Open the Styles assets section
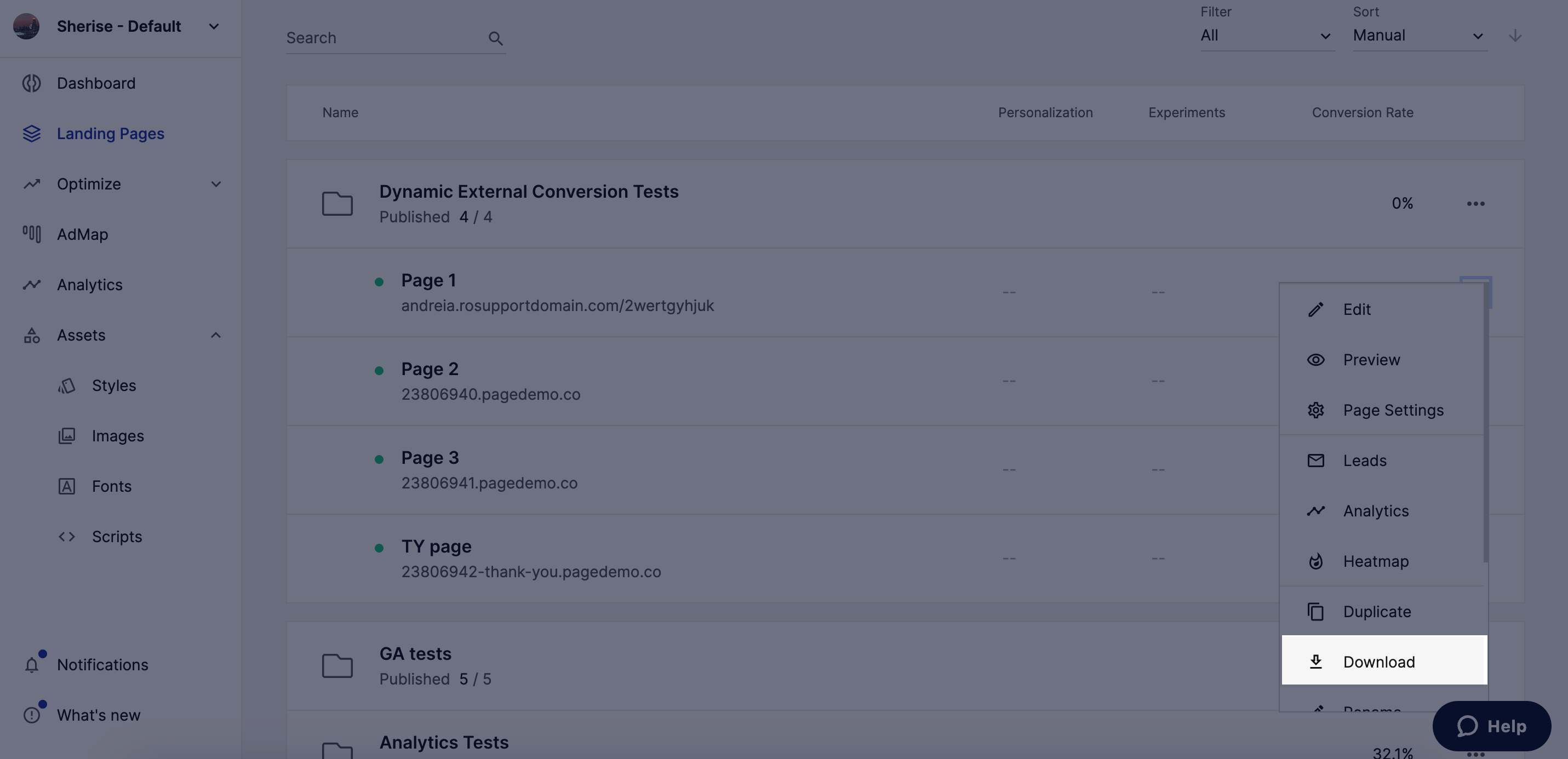This screenshot has height=759, width=1568. click(x=114, y=386)
